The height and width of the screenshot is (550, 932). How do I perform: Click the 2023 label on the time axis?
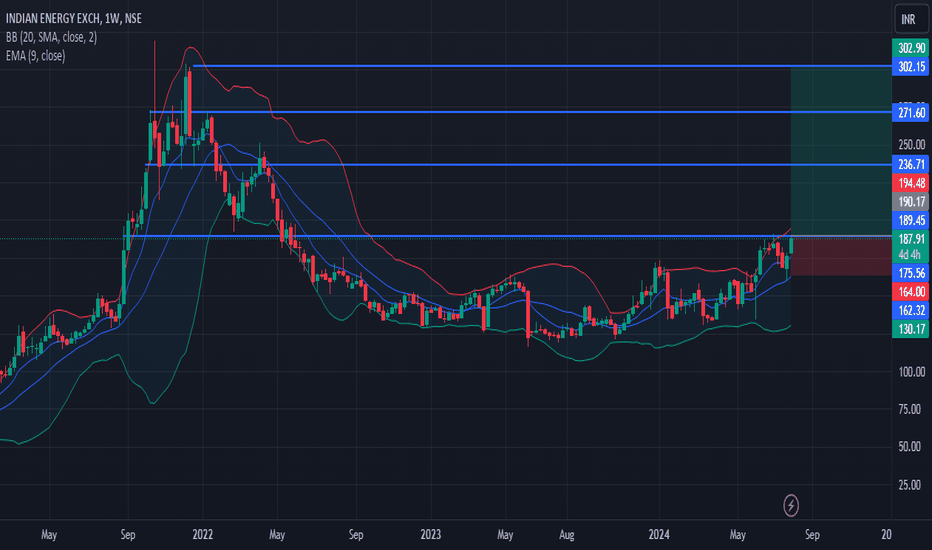430,535
